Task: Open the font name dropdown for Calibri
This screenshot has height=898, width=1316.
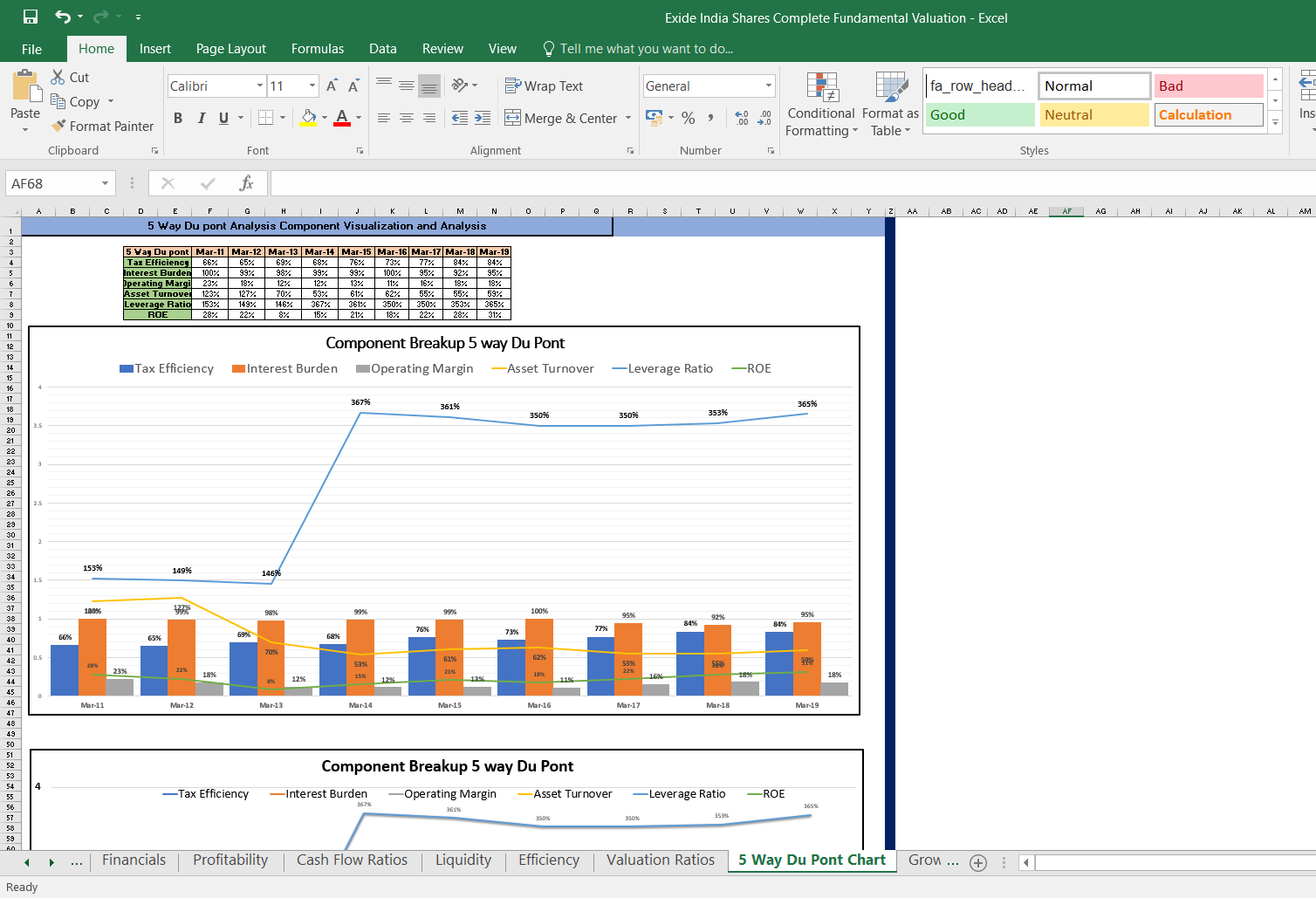Action: click(260, 86)
